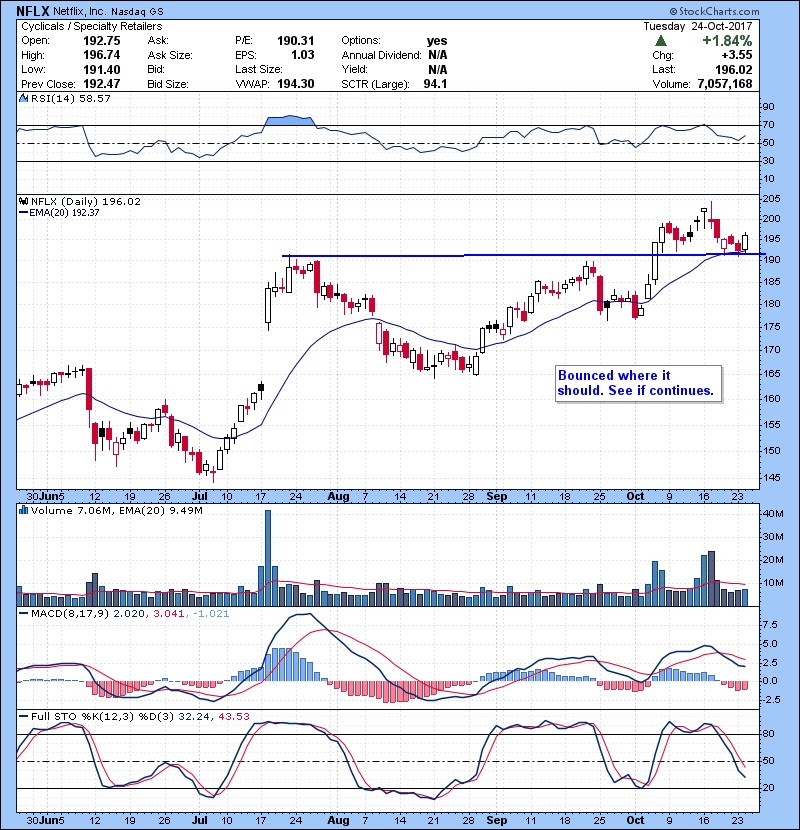Click the bar icon beside the Volume label
The height and width of the screenshot is (830, 800).
coord(23,510)
